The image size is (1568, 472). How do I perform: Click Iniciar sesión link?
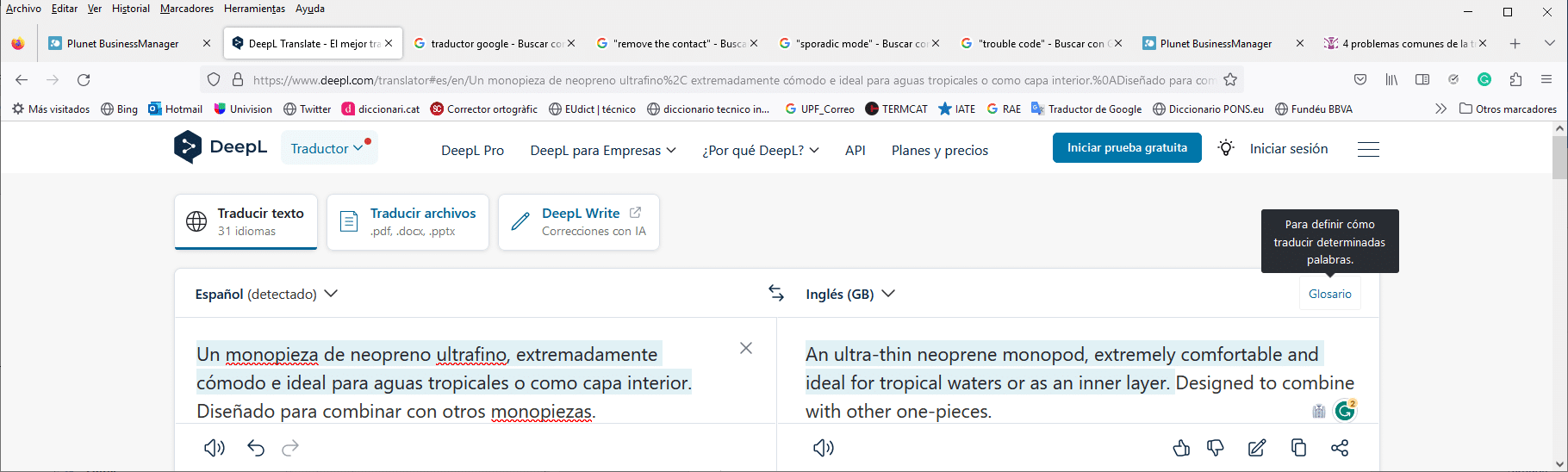pos(1289,149)
